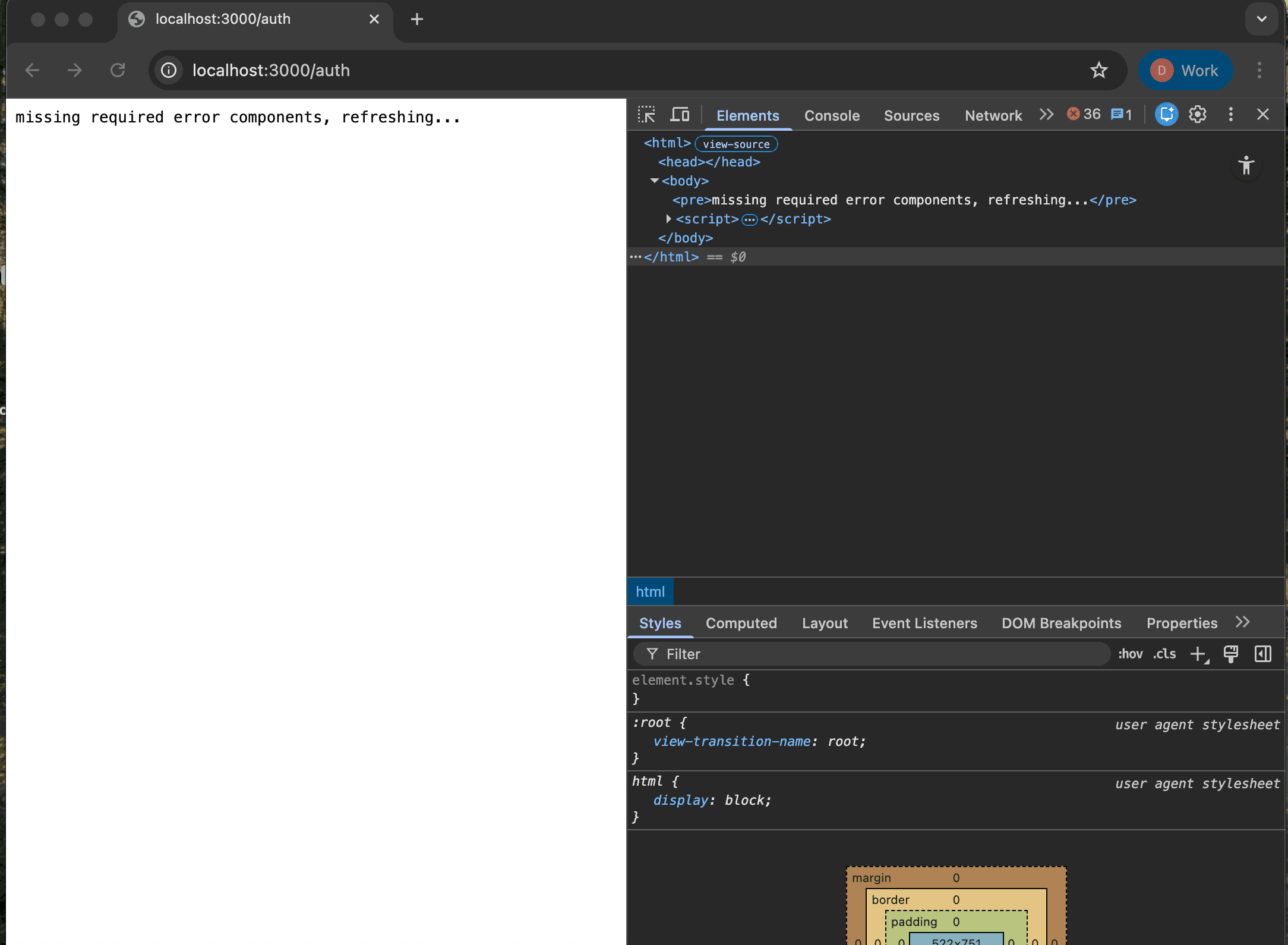Open Chrome three-dot menu
This screenshot has width=1288, height=945.
[1259, 70]
